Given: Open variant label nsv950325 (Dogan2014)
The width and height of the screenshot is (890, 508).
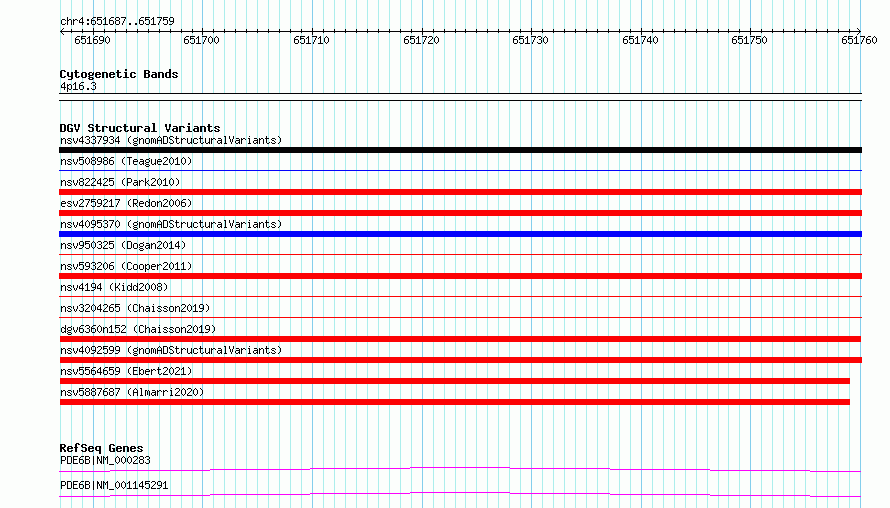Looking at the screenshot, I should 123,245.
